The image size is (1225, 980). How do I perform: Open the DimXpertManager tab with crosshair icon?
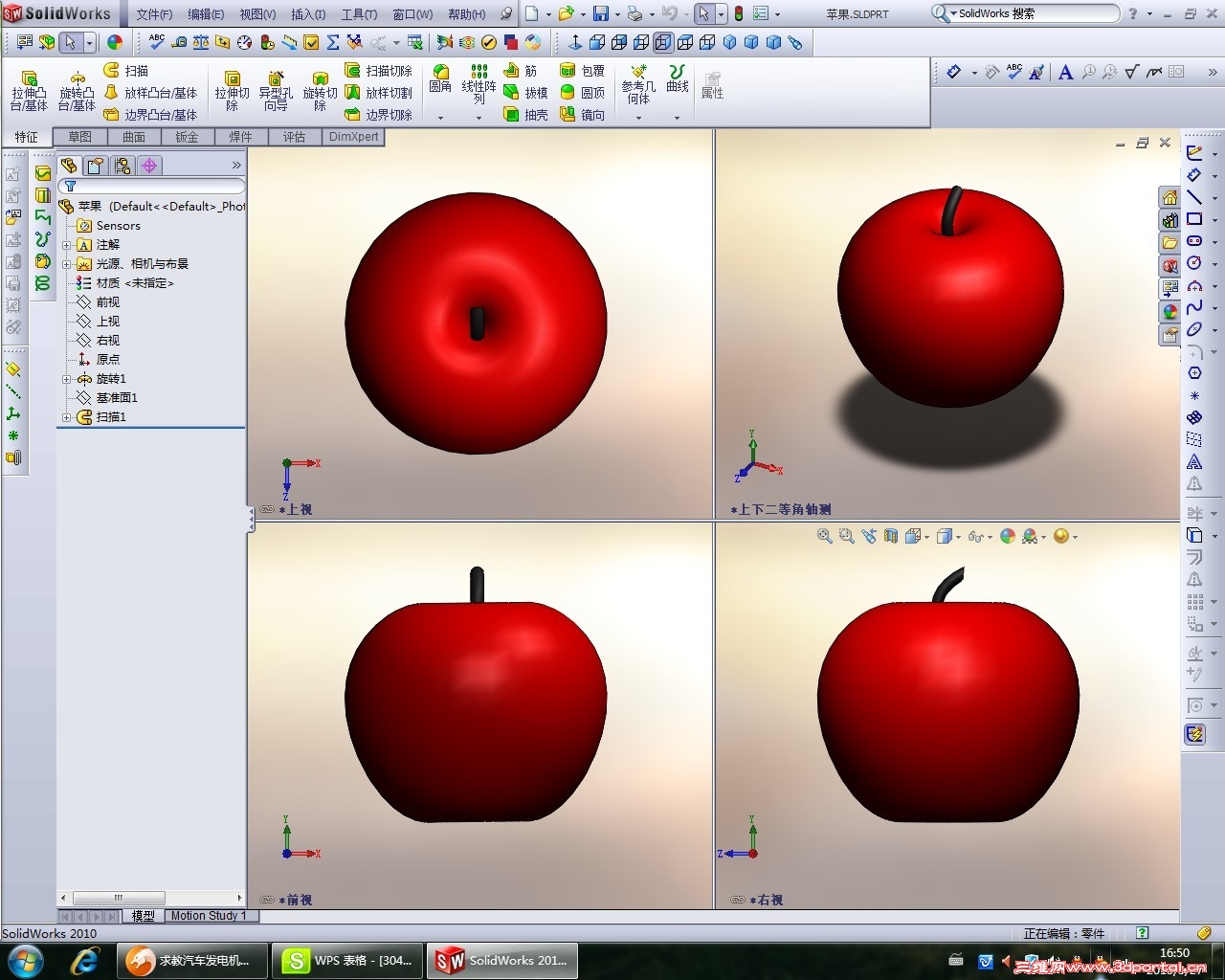click(149, 166)
